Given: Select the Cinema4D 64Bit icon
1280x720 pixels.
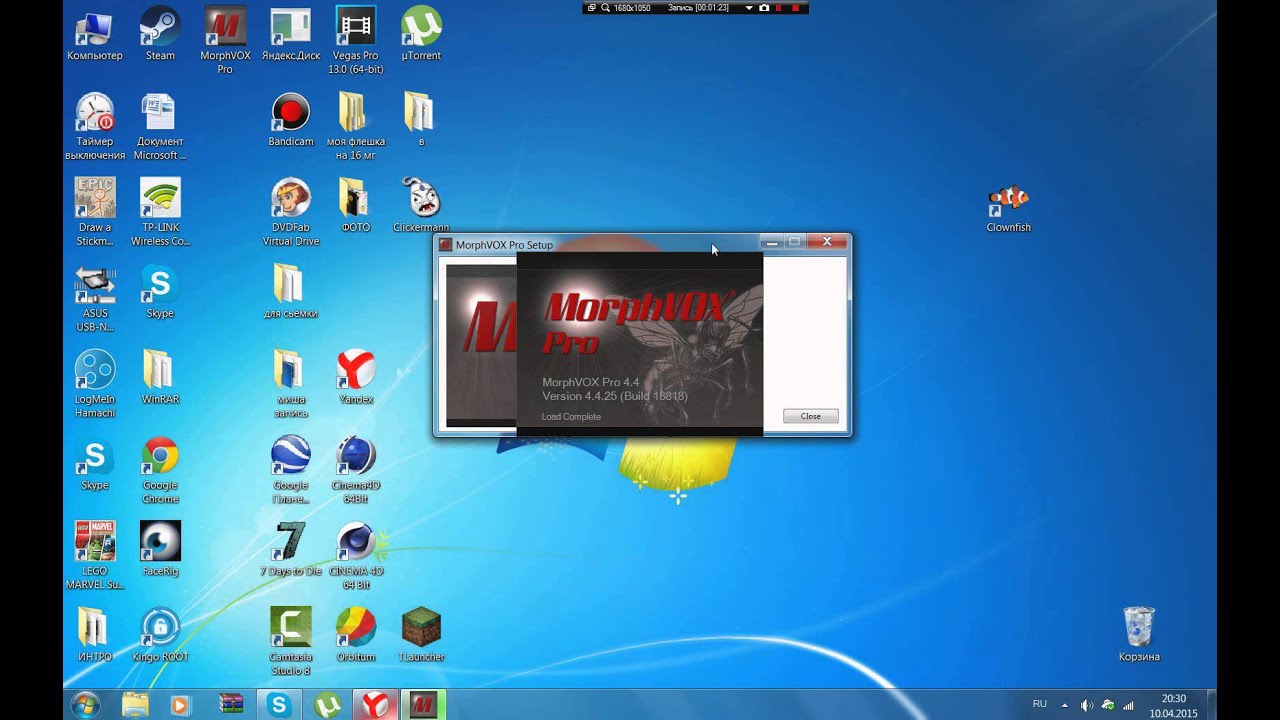Looking at the screenshot, I should pos(356,470).
